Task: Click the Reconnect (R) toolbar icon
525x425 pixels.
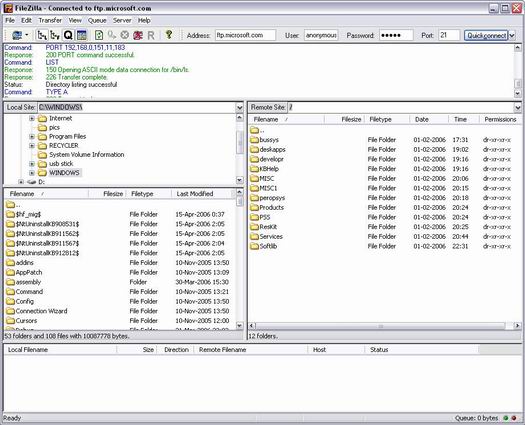Action: 151,35
